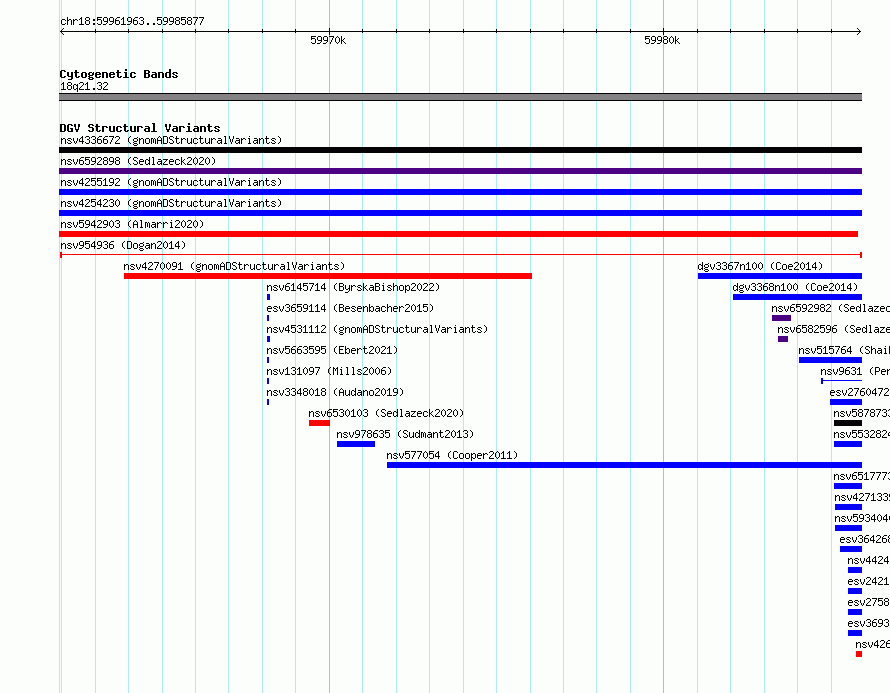The height and width of the screenshot is (693, 890).
Task: Select the blue dgv3368n100 variant bar
Action: tap(797, 297)
